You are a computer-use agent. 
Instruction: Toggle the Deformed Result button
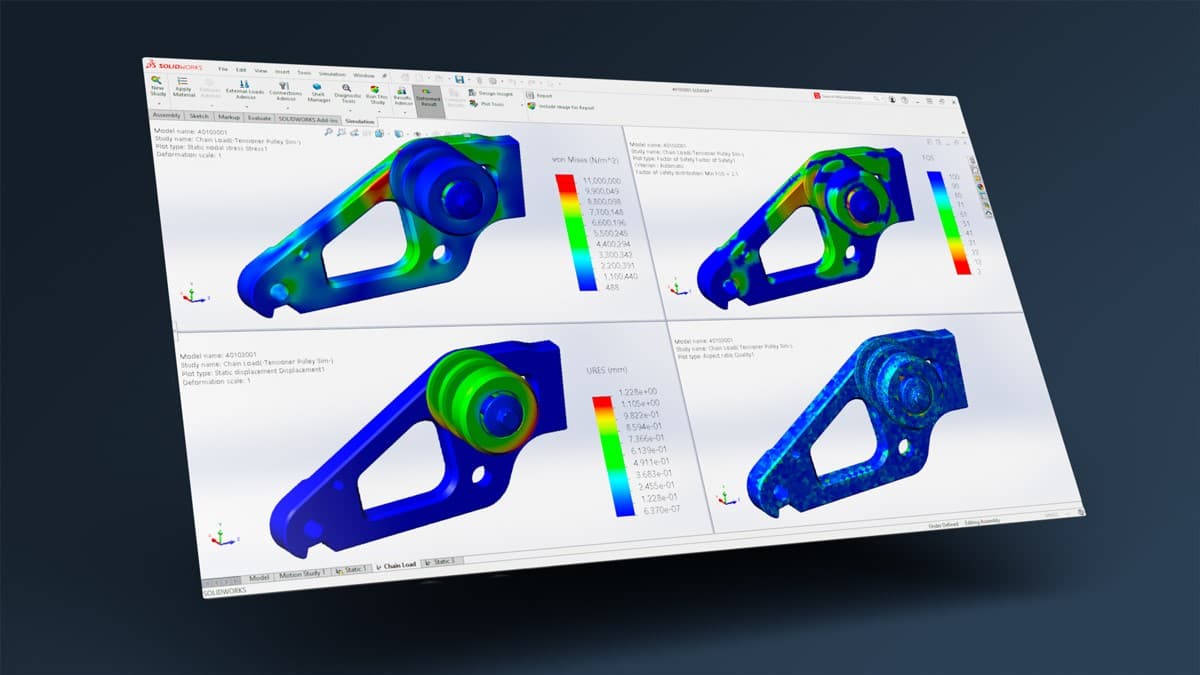click(429, 99)
